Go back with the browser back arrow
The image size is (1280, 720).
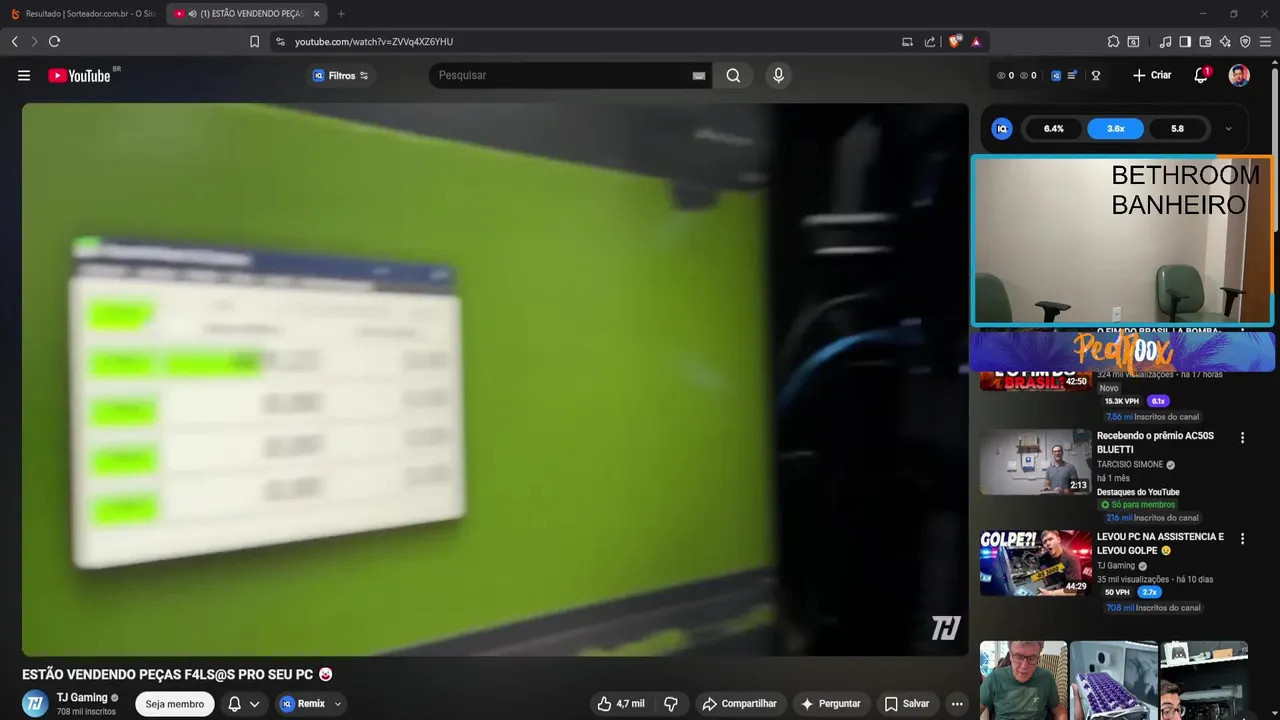pyautogui.click(x=15, y=41)
